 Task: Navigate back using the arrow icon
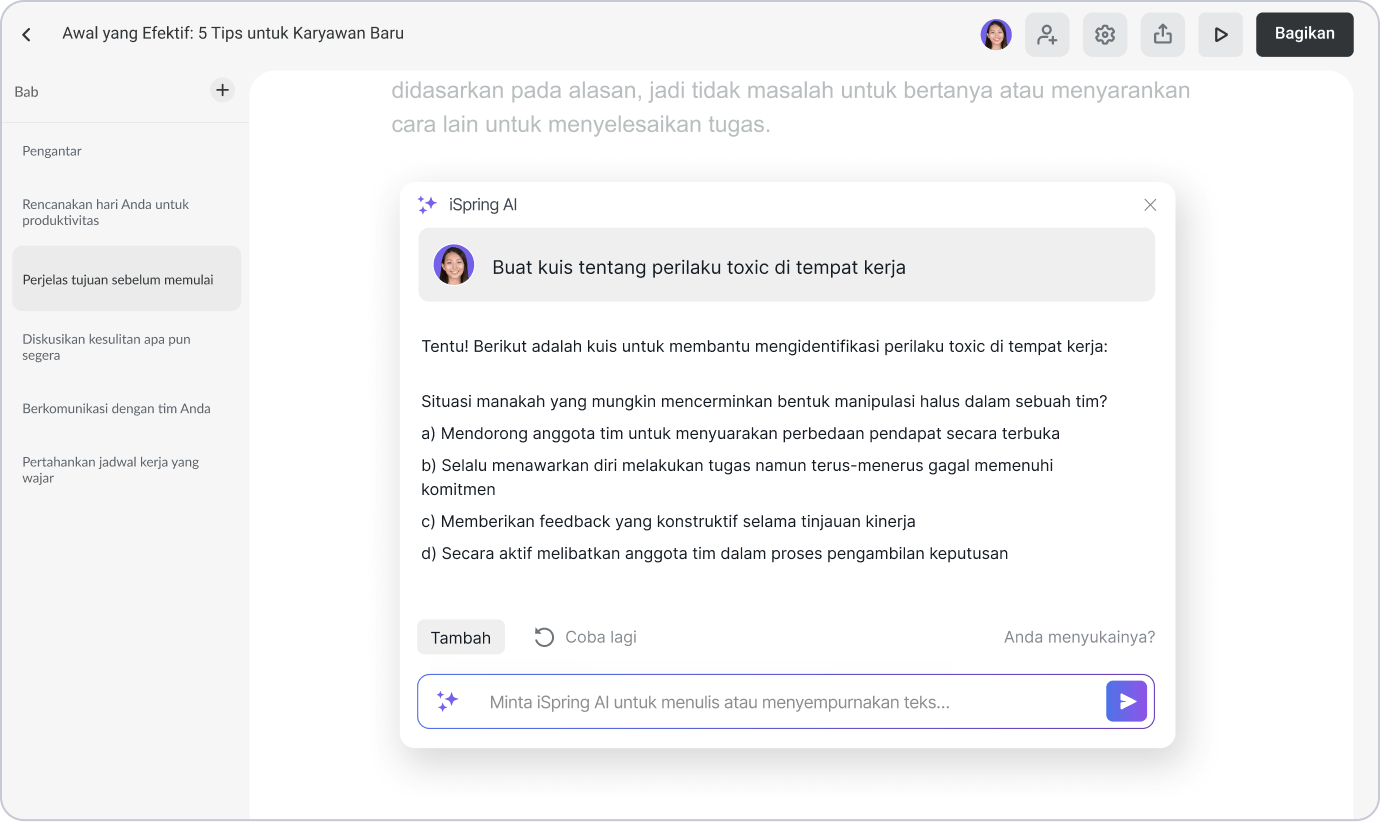[x=26, y=34]
